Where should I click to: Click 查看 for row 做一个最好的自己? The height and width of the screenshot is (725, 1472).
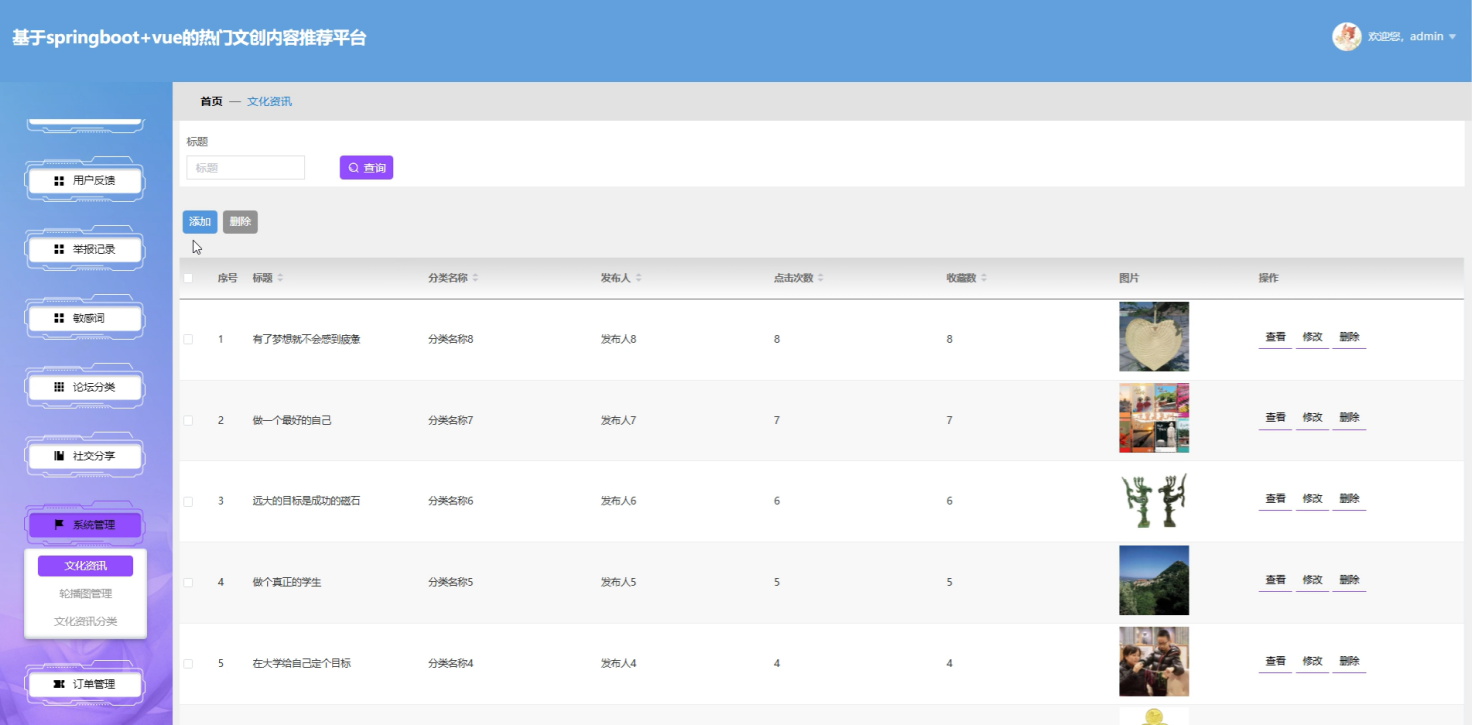click(1275, 418)
